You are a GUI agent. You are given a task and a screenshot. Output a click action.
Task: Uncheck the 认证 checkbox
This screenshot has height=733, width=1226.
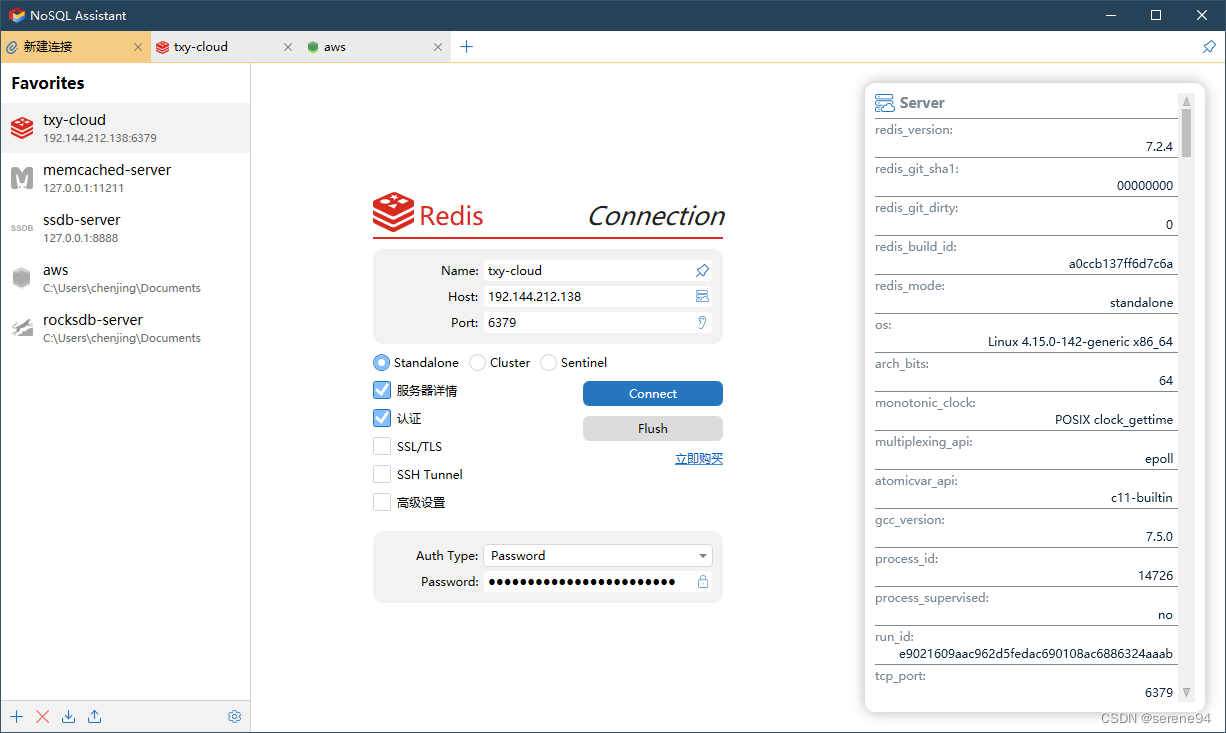382,419
